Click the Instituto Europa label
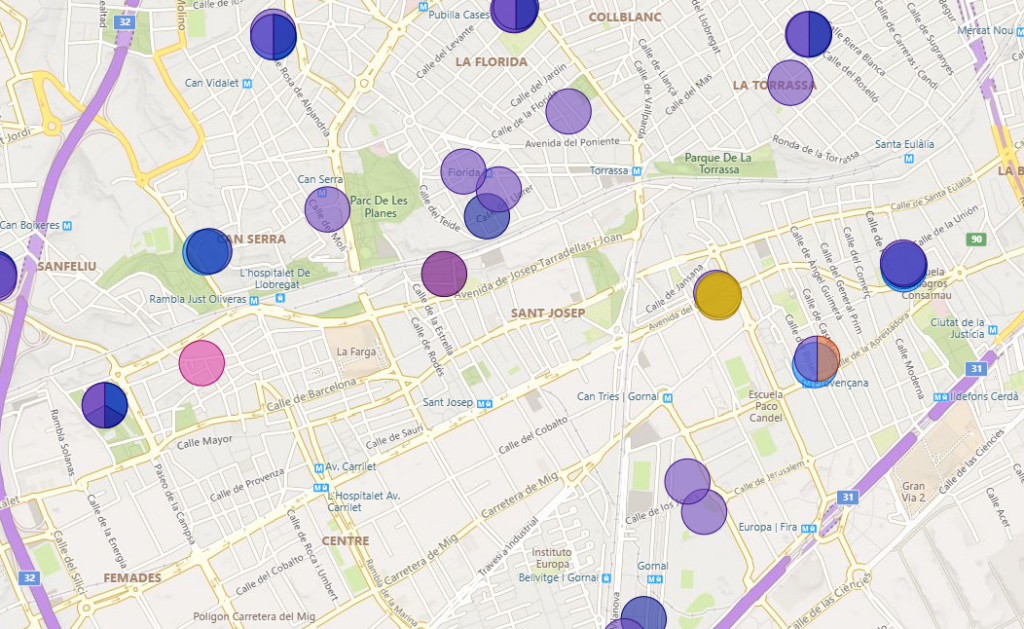 (x=553, y=558)
